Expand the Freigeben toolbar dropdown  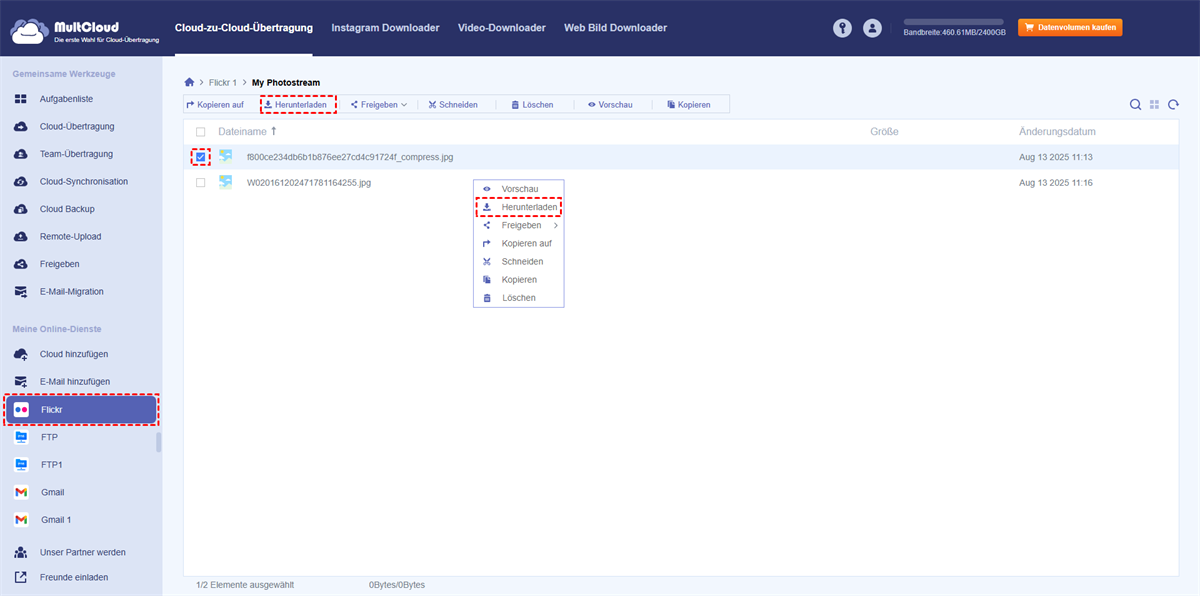[379, 104]
